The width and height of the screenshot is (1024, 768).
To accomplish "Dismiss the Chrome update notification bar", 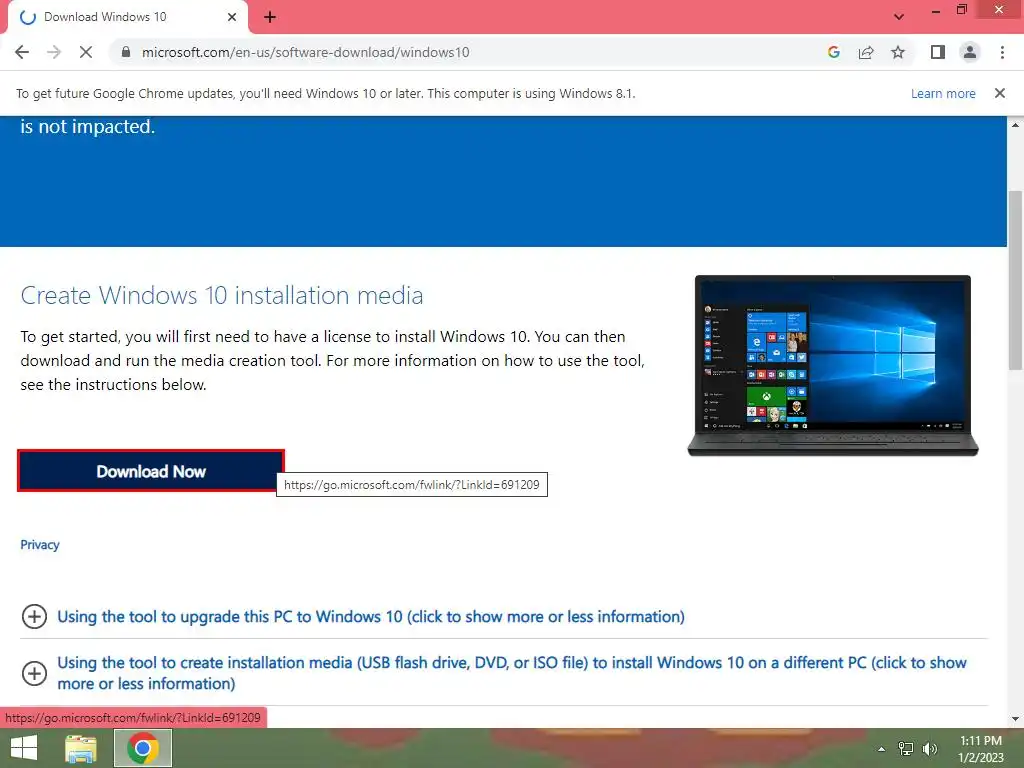I will point(1000,93).
